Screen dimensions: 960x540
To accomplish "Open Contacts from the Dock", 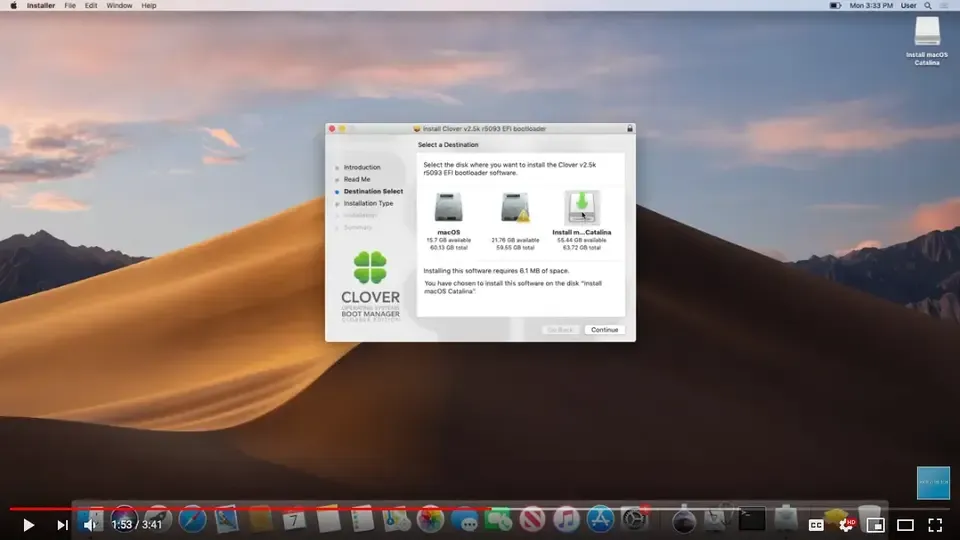I will point(260,520).
